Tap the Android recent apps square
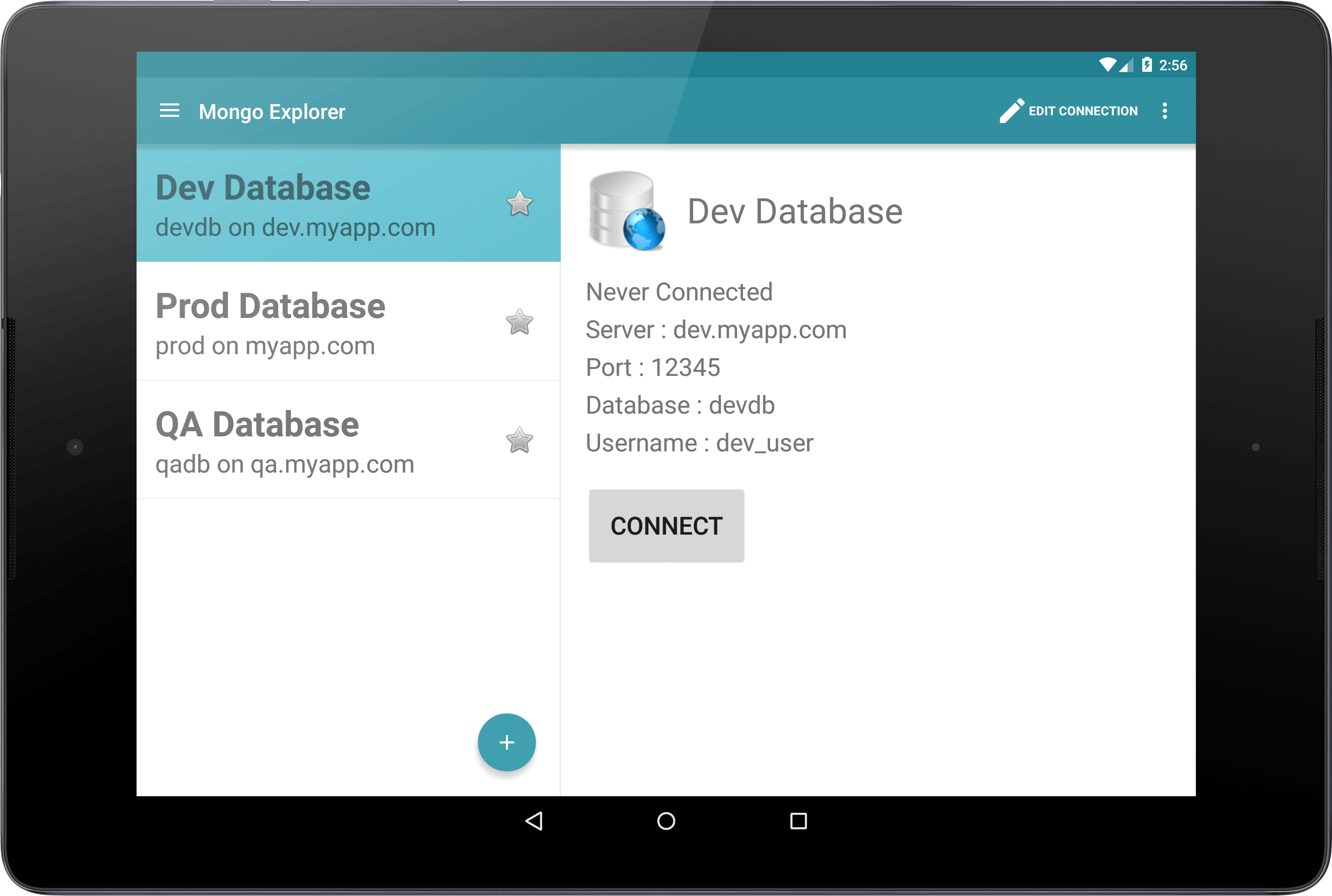1332x896 pixels. pos(798,821)
